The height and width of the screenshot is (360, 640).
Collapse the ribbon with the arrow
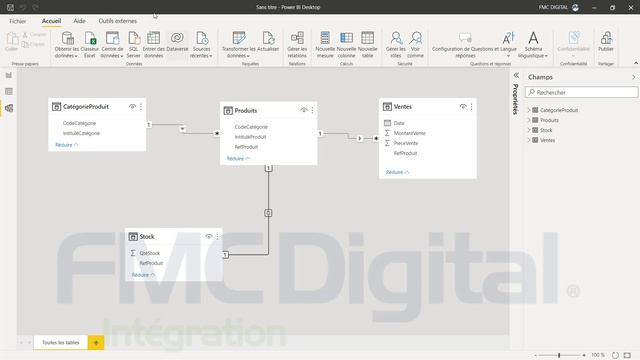[x=636, y=63]
